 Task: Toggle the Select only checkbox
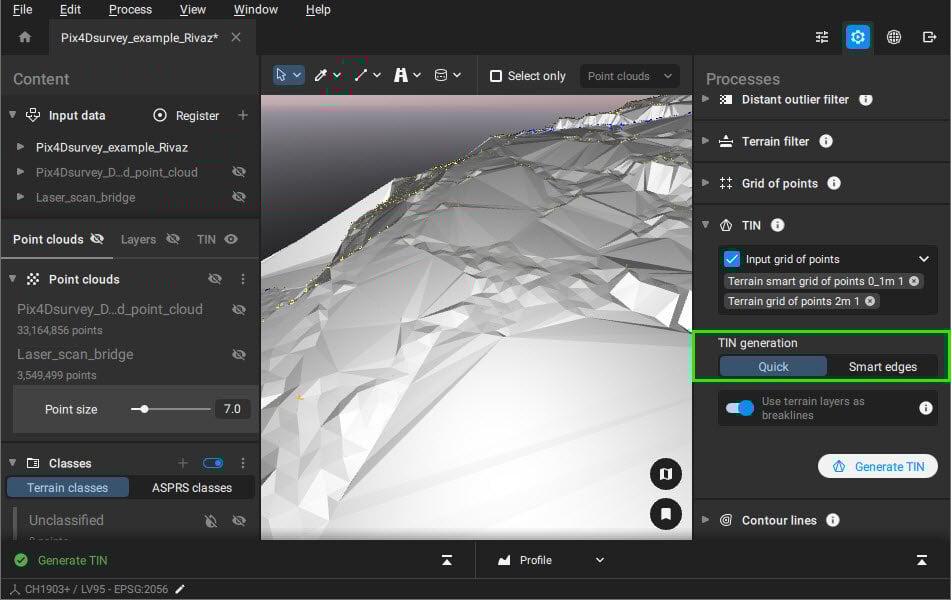[496, 76]
